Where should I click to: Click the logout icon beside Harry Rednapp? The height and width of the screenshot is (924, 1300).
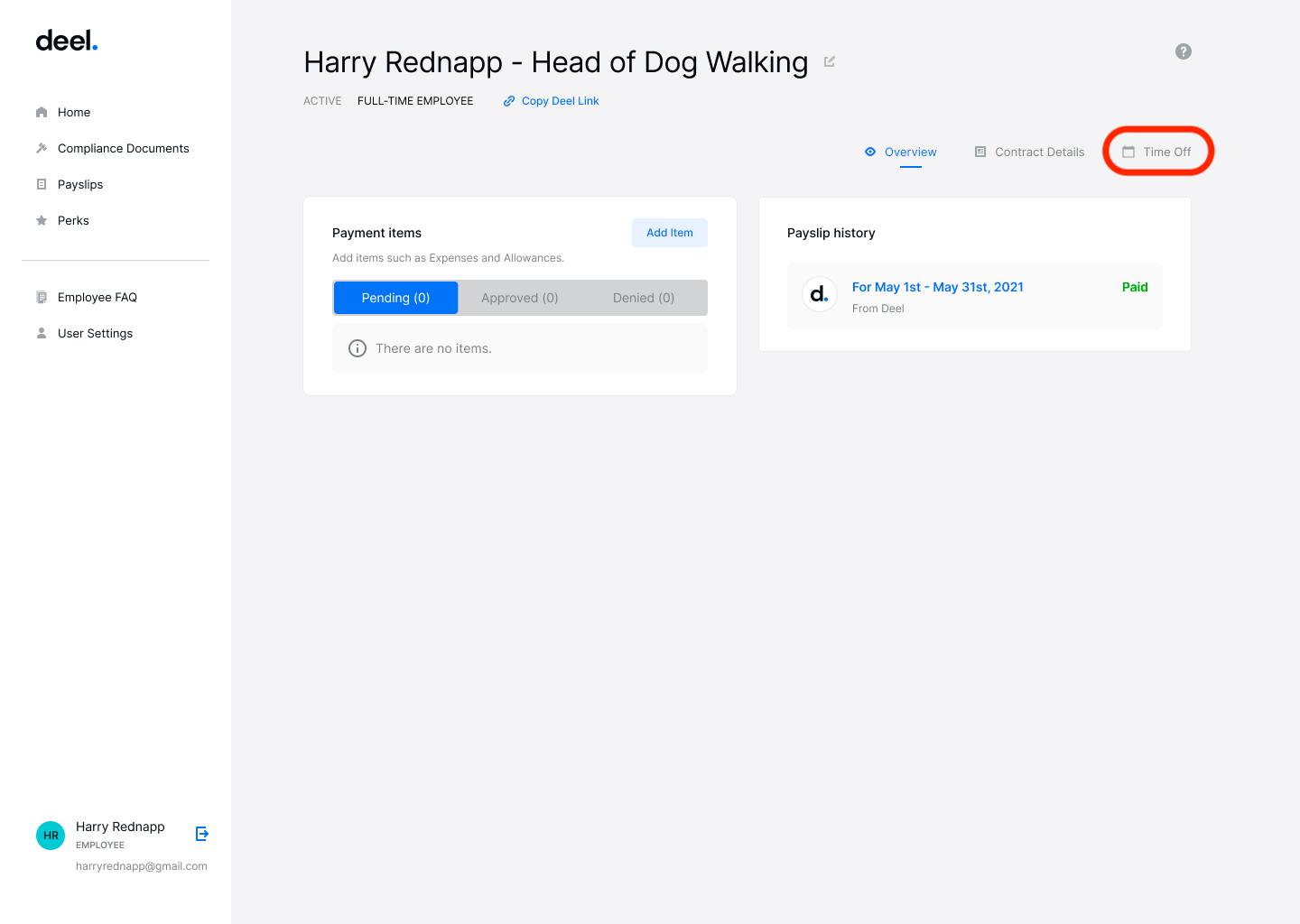(202, 834)
